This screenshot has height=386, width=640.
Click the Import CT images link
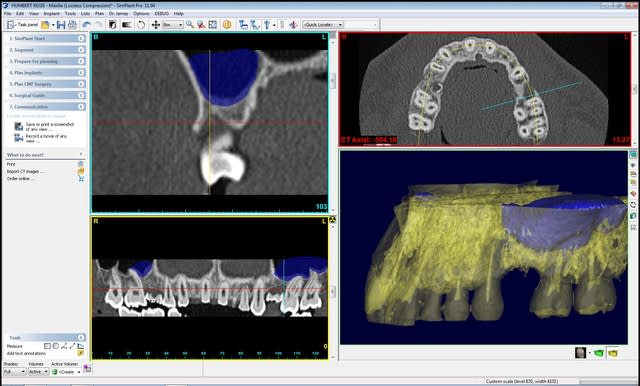click(x=23, y=171)
